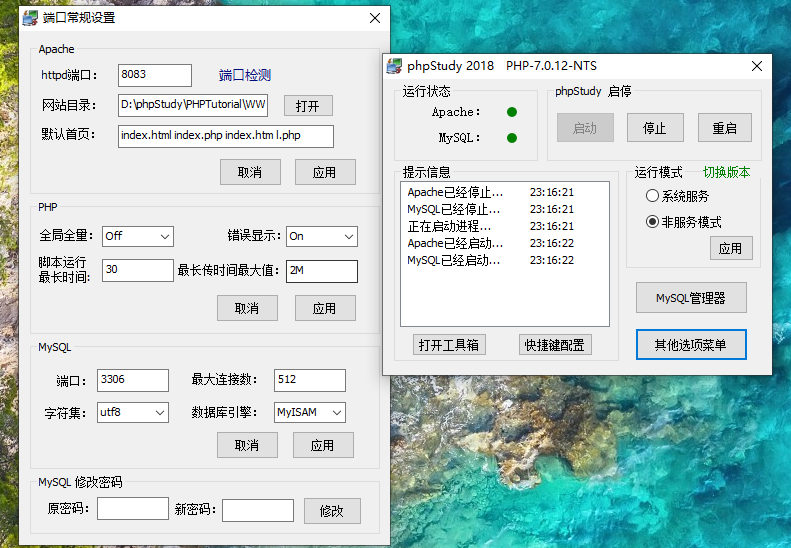This screenshot has width=791, height=548.
Task: Apply MySQL settings with 应用
Action: coord(323,445)
